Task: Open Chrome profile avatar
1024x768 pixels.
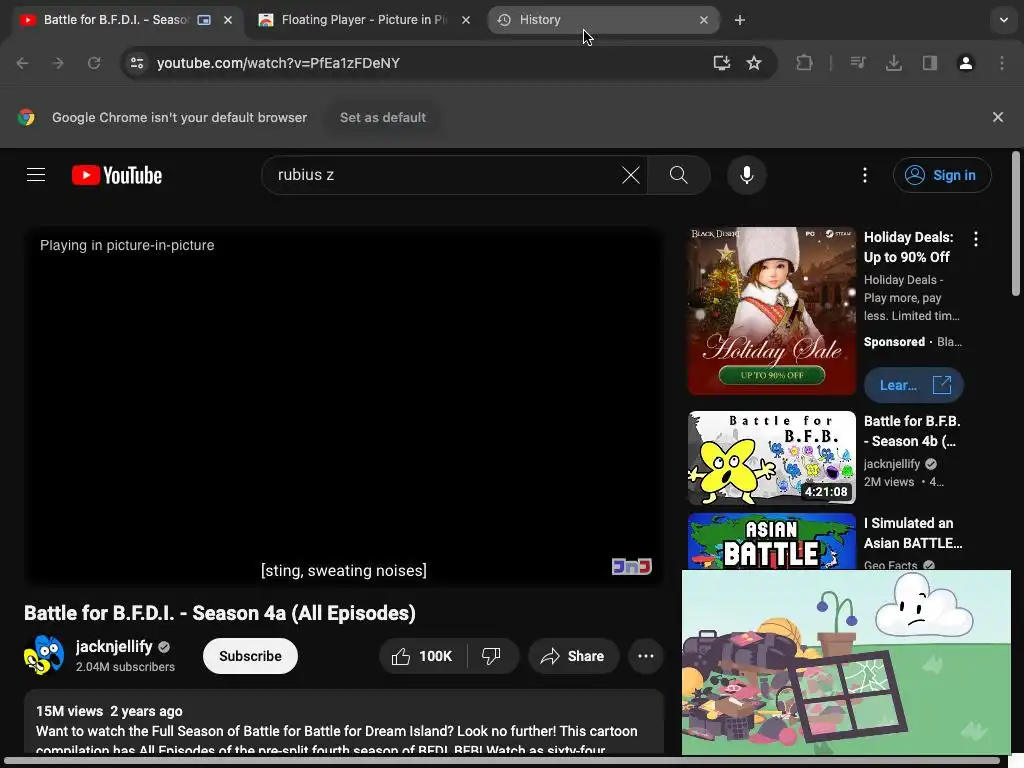Action: point(965,63)
